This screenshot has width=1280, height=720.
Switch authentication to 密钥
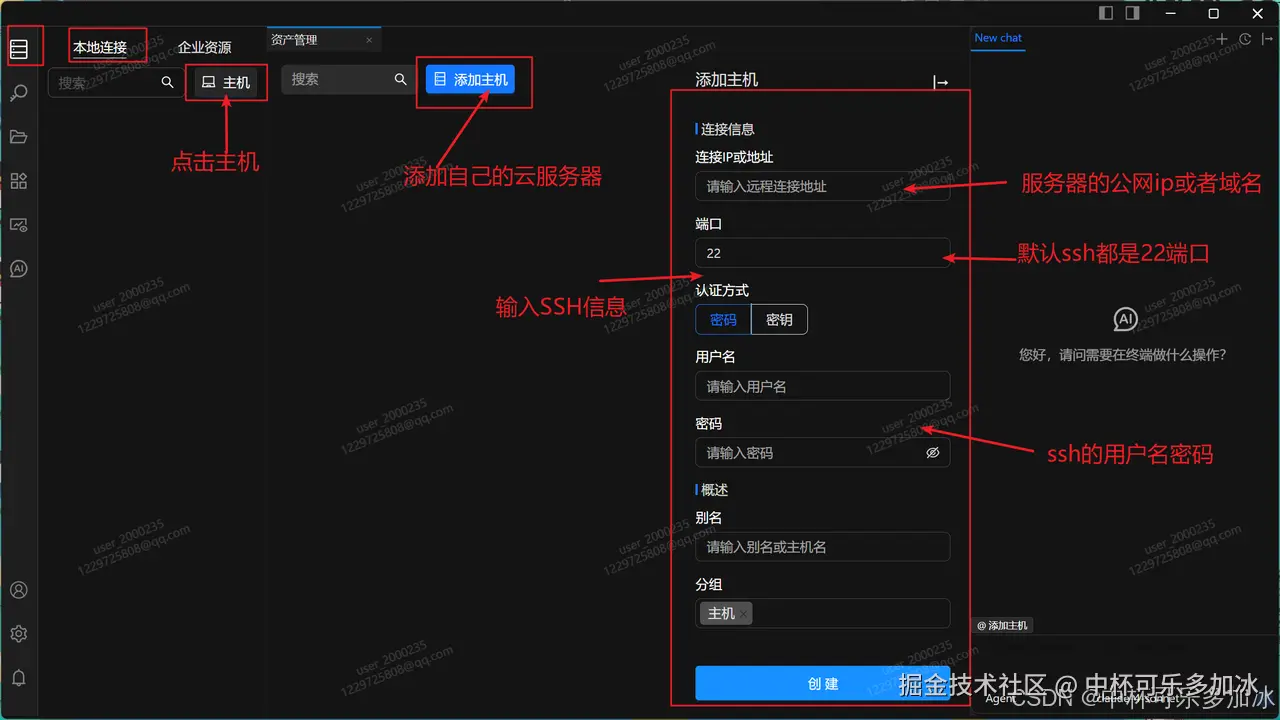(x=779, y=319)
